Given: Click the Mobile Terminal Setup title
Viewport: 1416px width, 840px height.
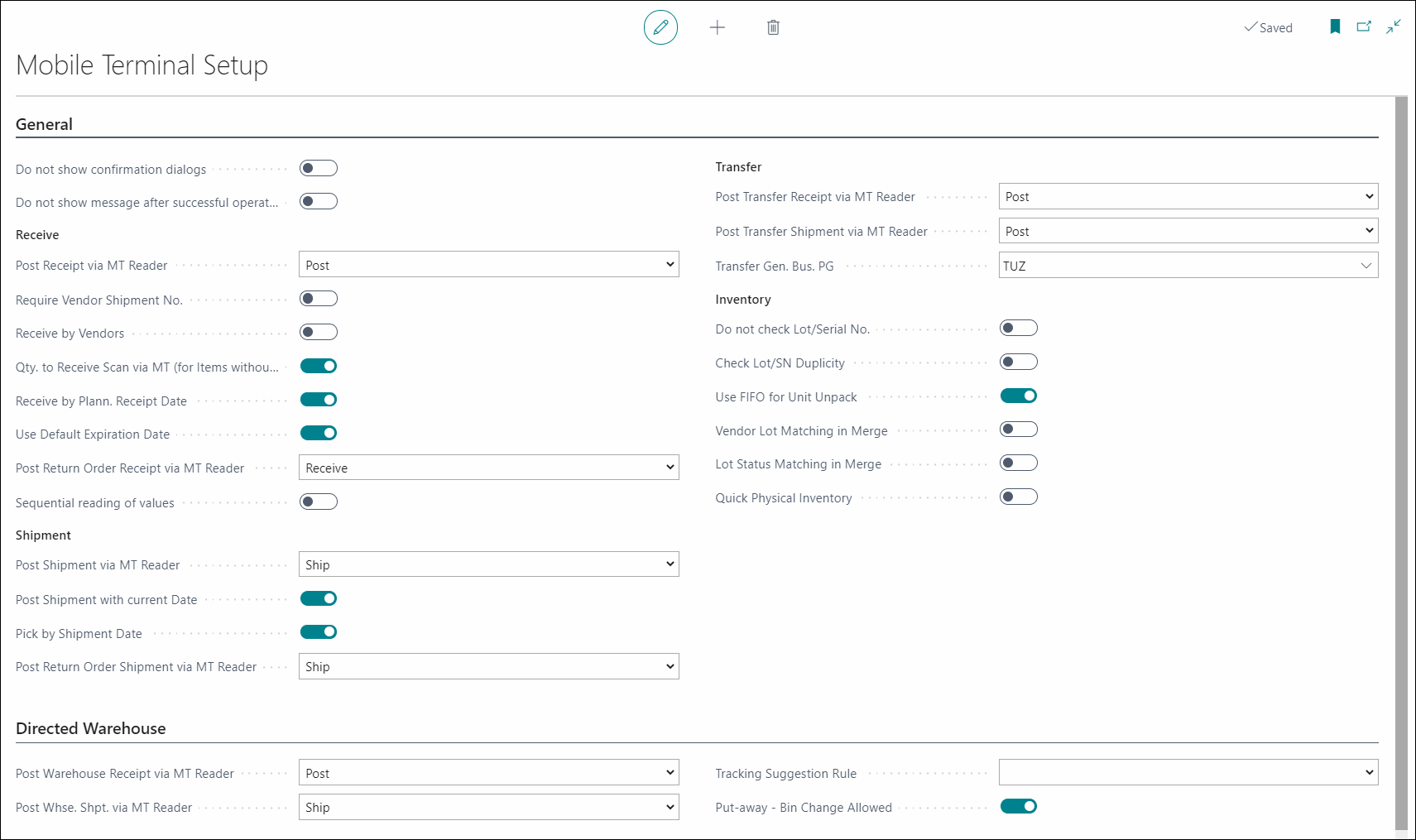Looking at the screenshot, I should coord(142,65).
